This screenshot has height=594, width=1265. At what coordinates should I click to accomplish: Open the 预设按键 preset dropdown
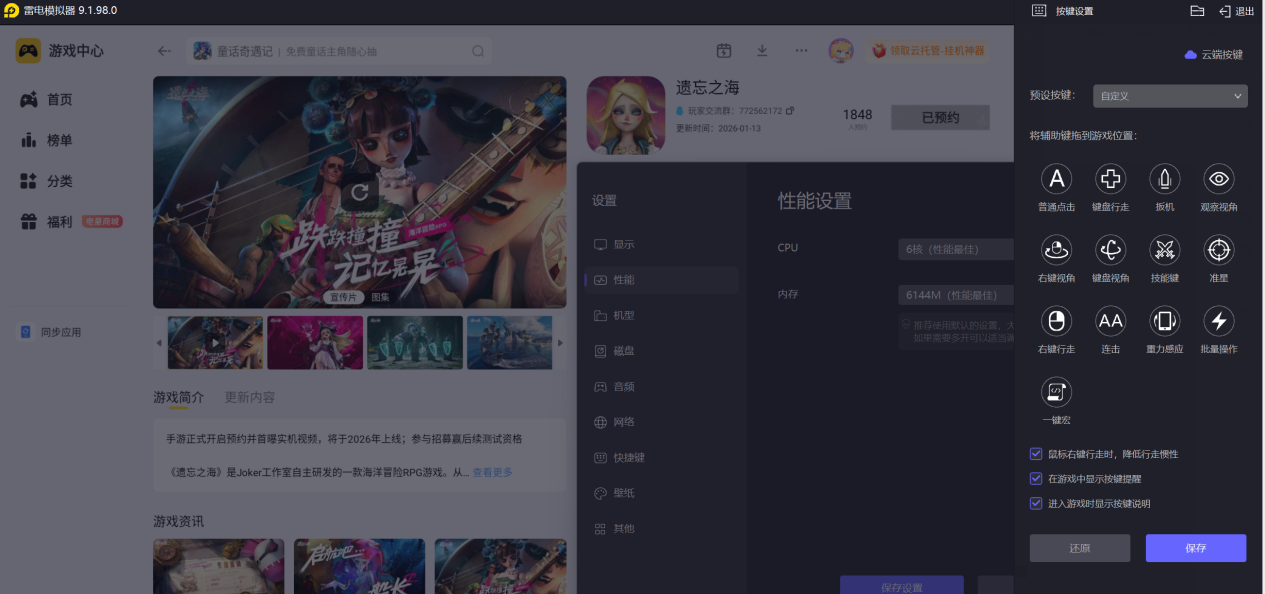point(1170,96)
